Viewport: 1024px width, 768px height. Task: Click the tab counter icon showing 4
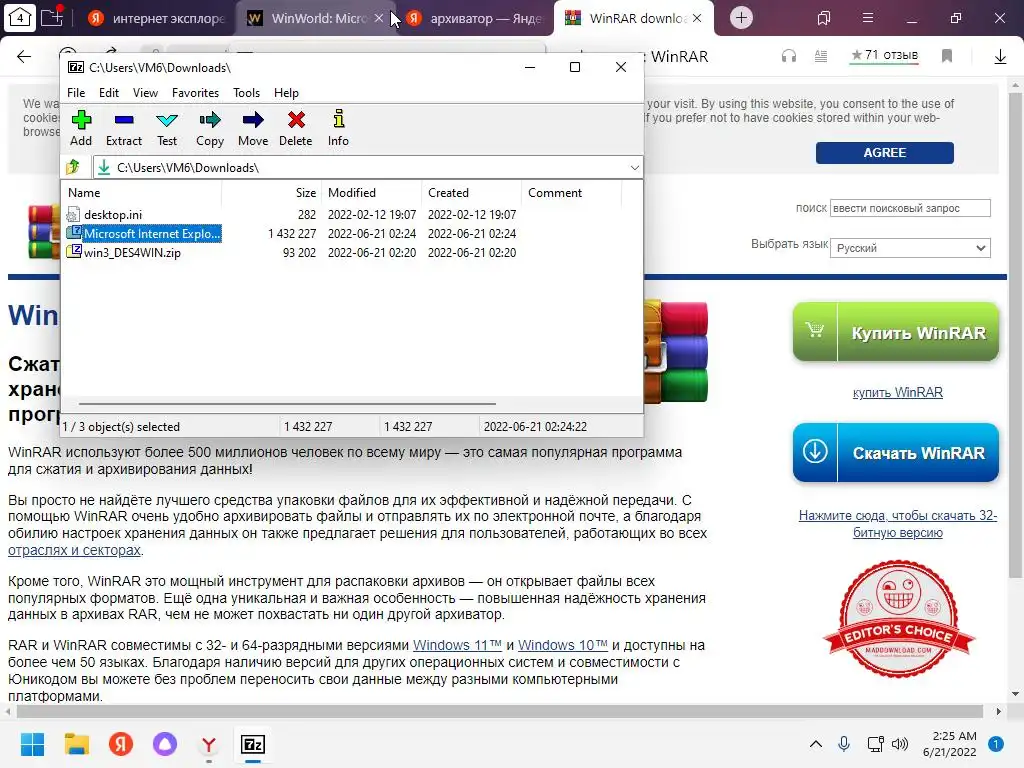point(20,17)
